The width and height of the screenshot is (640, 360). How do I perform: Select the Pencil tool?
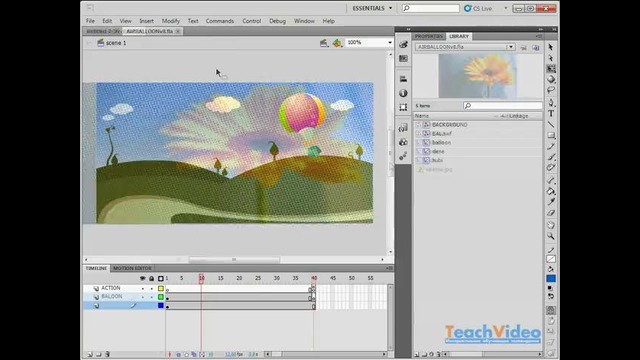pyautogui.click(x=551, y=146)
